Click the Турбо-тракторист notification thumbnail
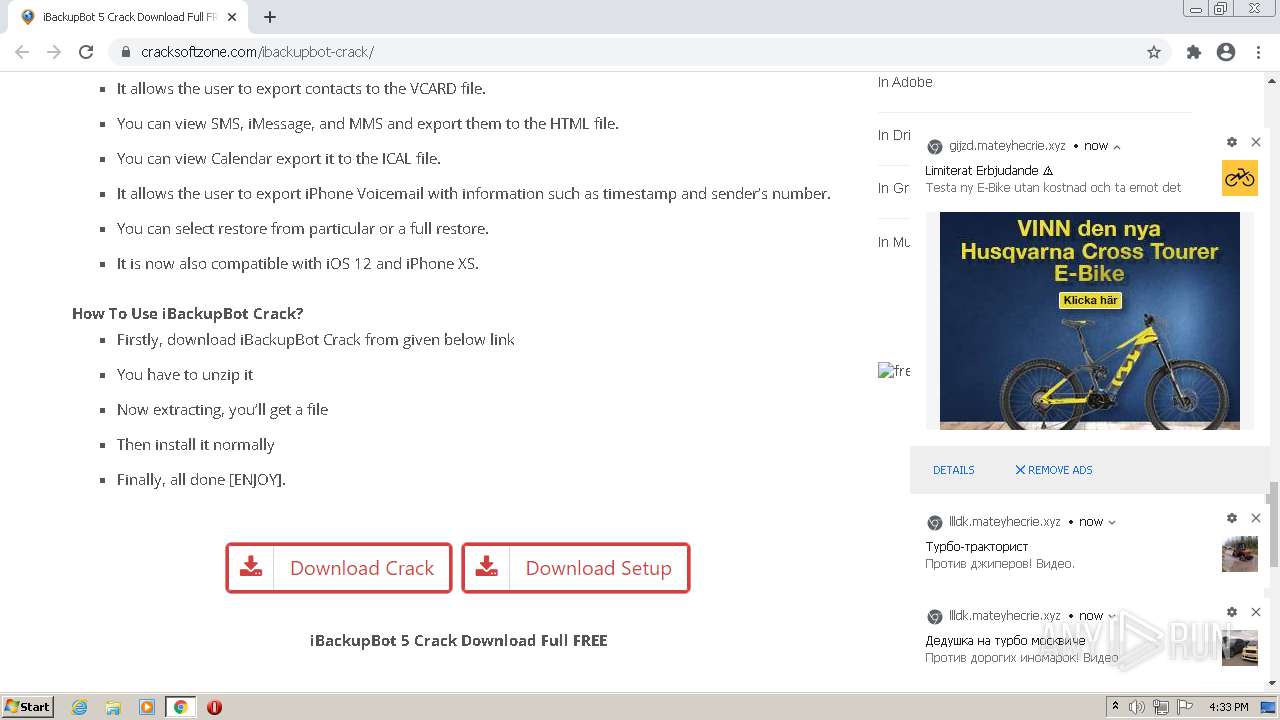Image resolution: width=1280 pixels, height=720 pixels. coord(1240,554)
